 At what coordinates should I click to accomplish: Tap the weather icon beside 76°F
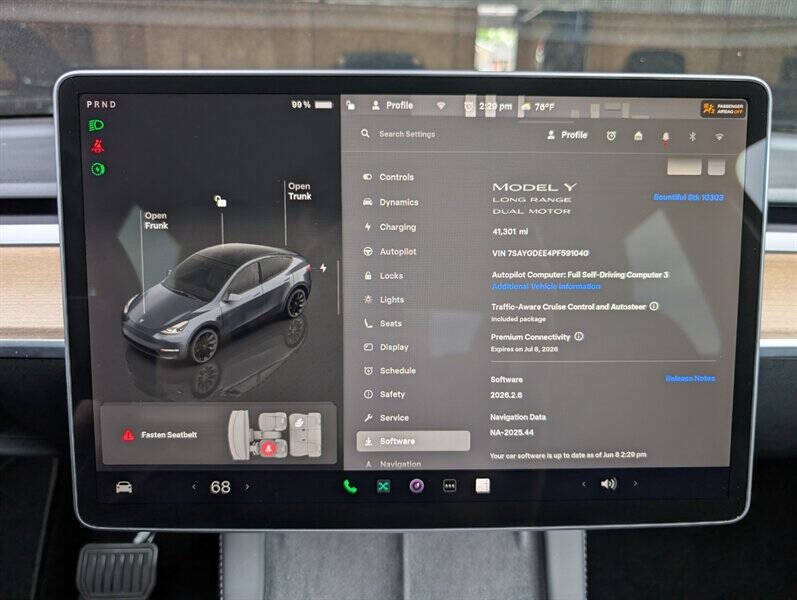pos(526,106)
